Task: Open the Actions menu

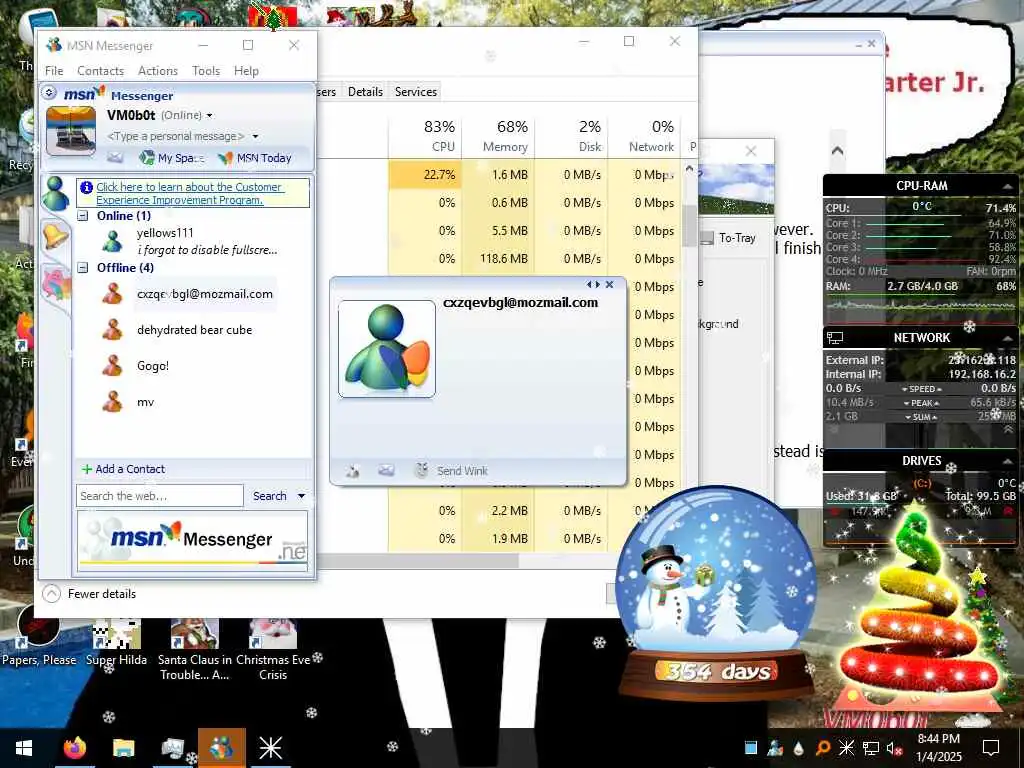Action: point(157,71)
